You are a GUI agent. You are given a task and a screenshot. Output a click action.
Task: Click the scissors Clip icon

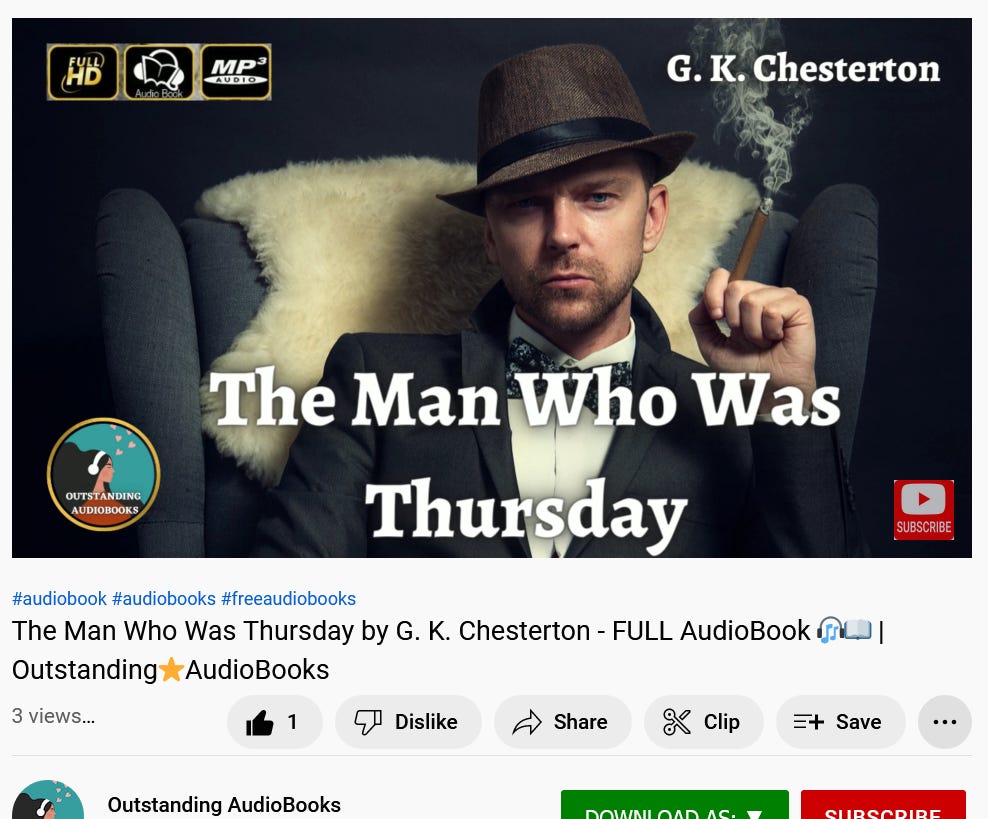677,722
